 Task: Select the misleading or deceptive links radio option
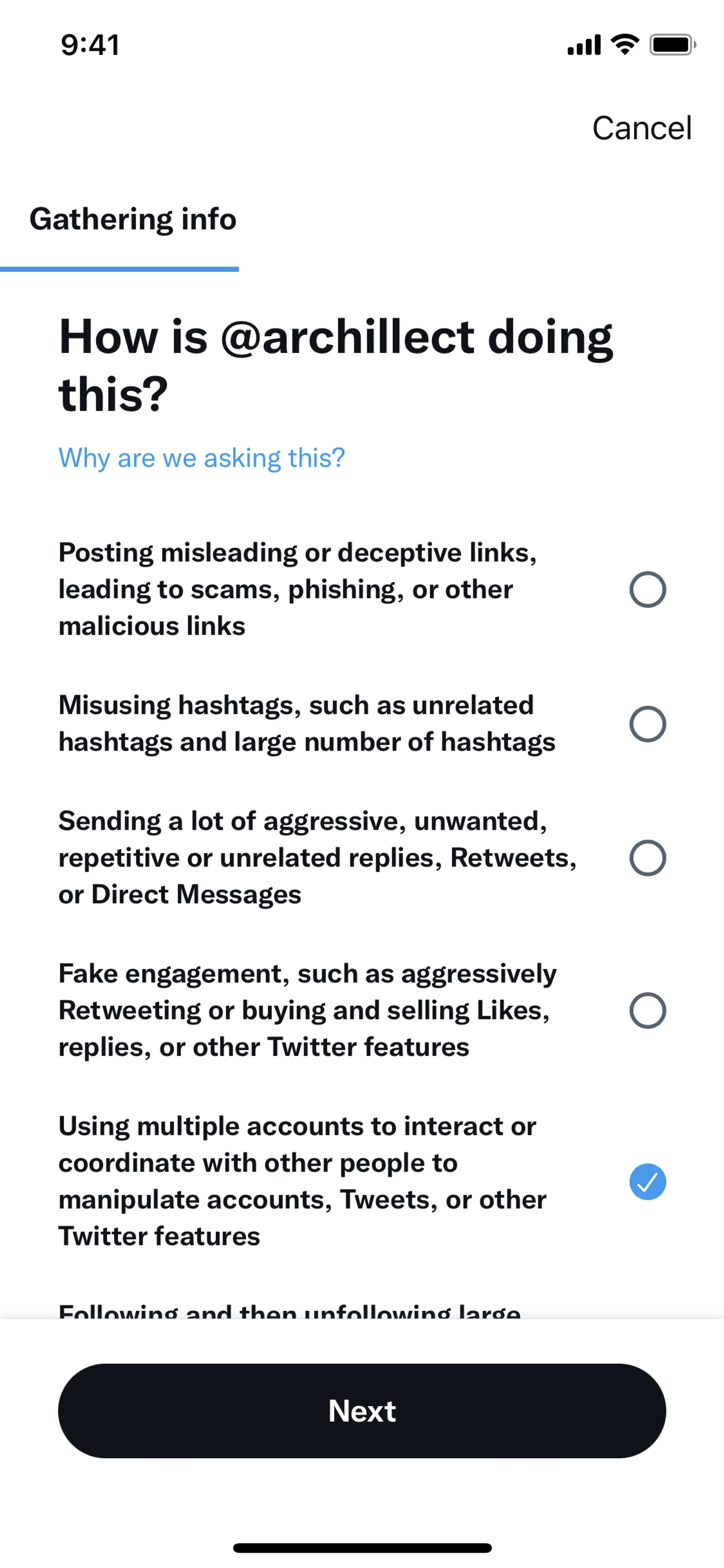point(647,589)
